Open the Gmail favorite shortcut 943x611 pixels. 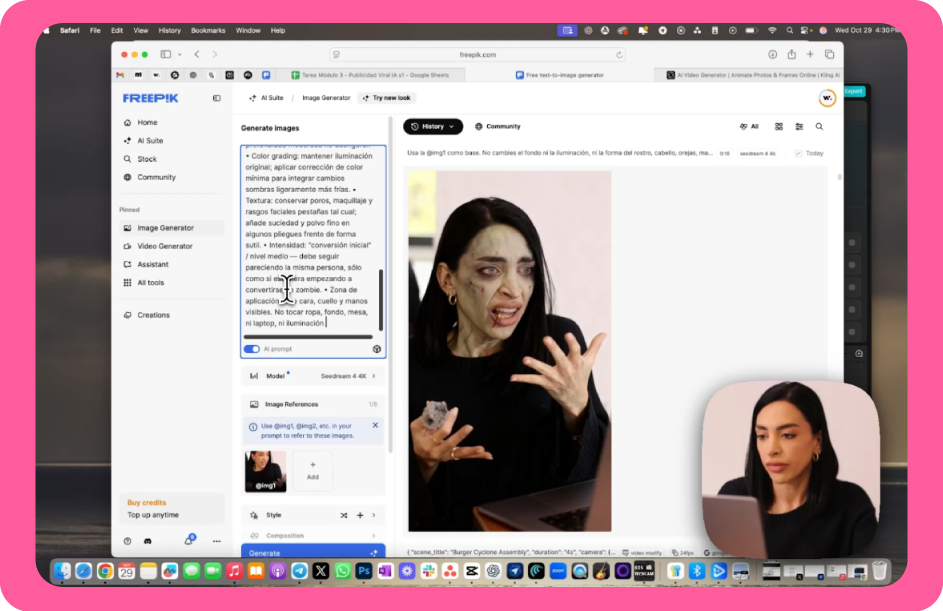tap(120, 75)
